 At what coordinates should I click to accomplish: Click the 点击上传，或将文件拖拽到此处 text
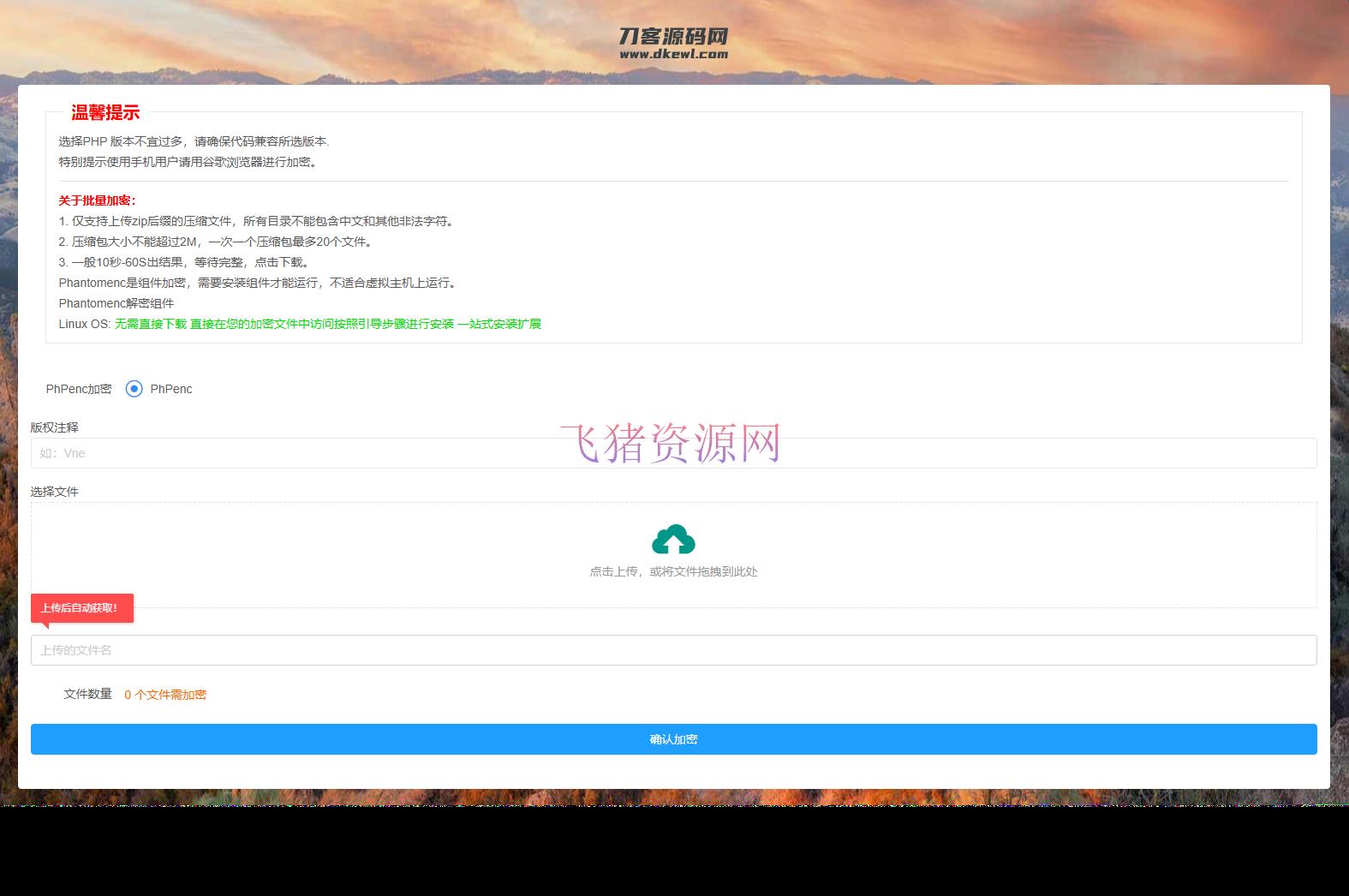(x=673, y=571)
